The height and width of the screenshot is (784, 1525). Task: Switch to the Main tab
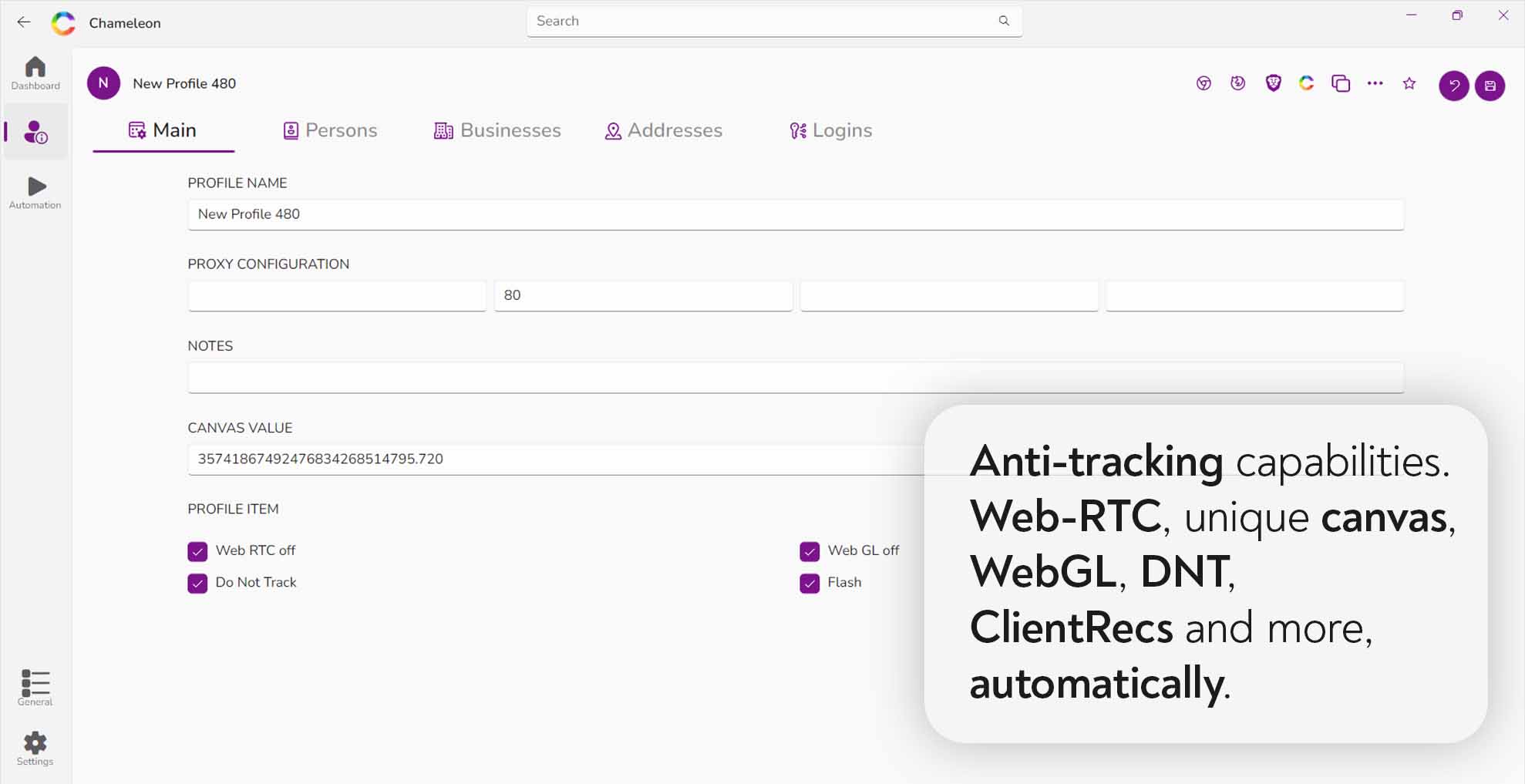(x=163, y=130)
